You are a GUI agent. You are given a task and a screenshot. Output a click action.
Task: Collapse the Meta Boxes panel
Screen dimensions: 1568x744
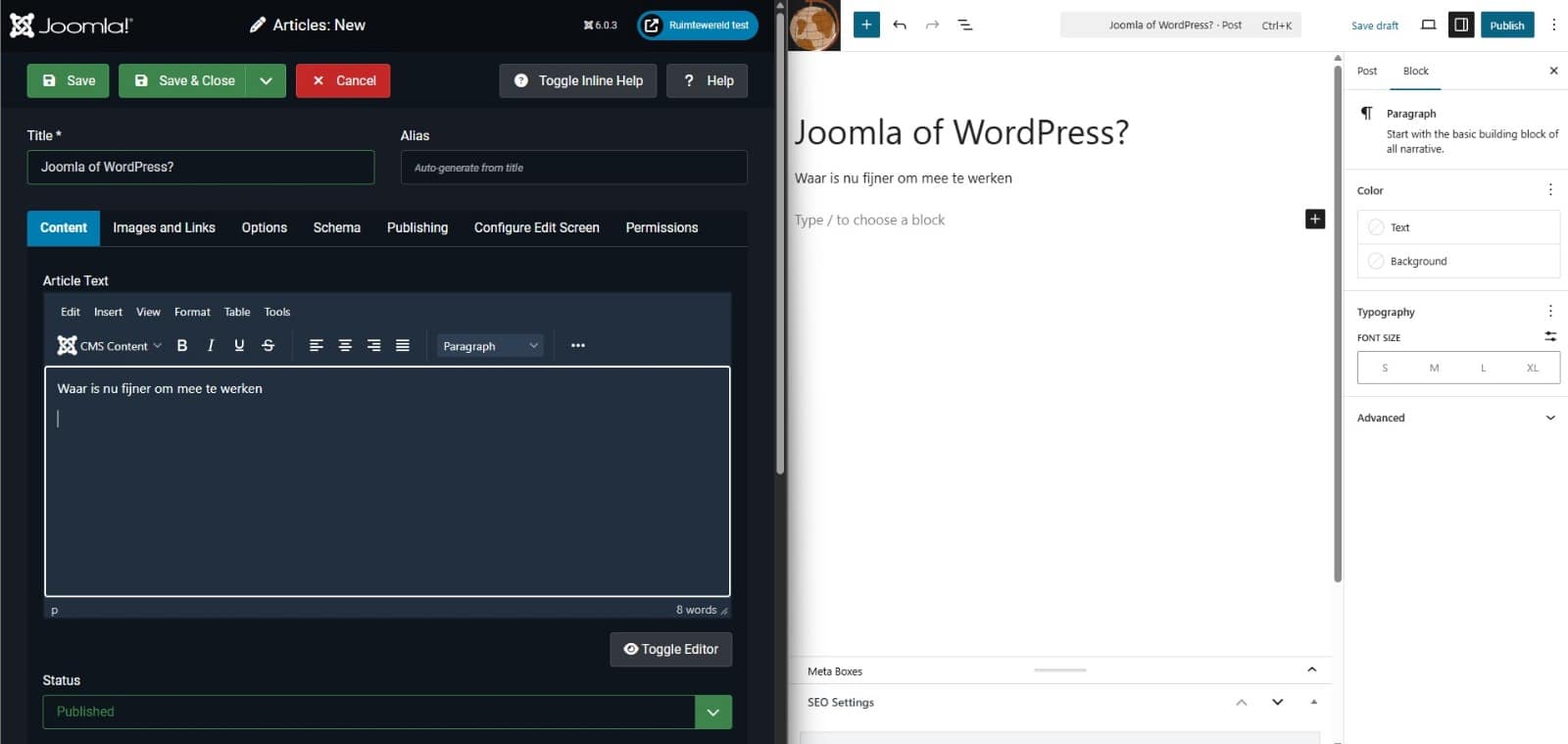1312,670
